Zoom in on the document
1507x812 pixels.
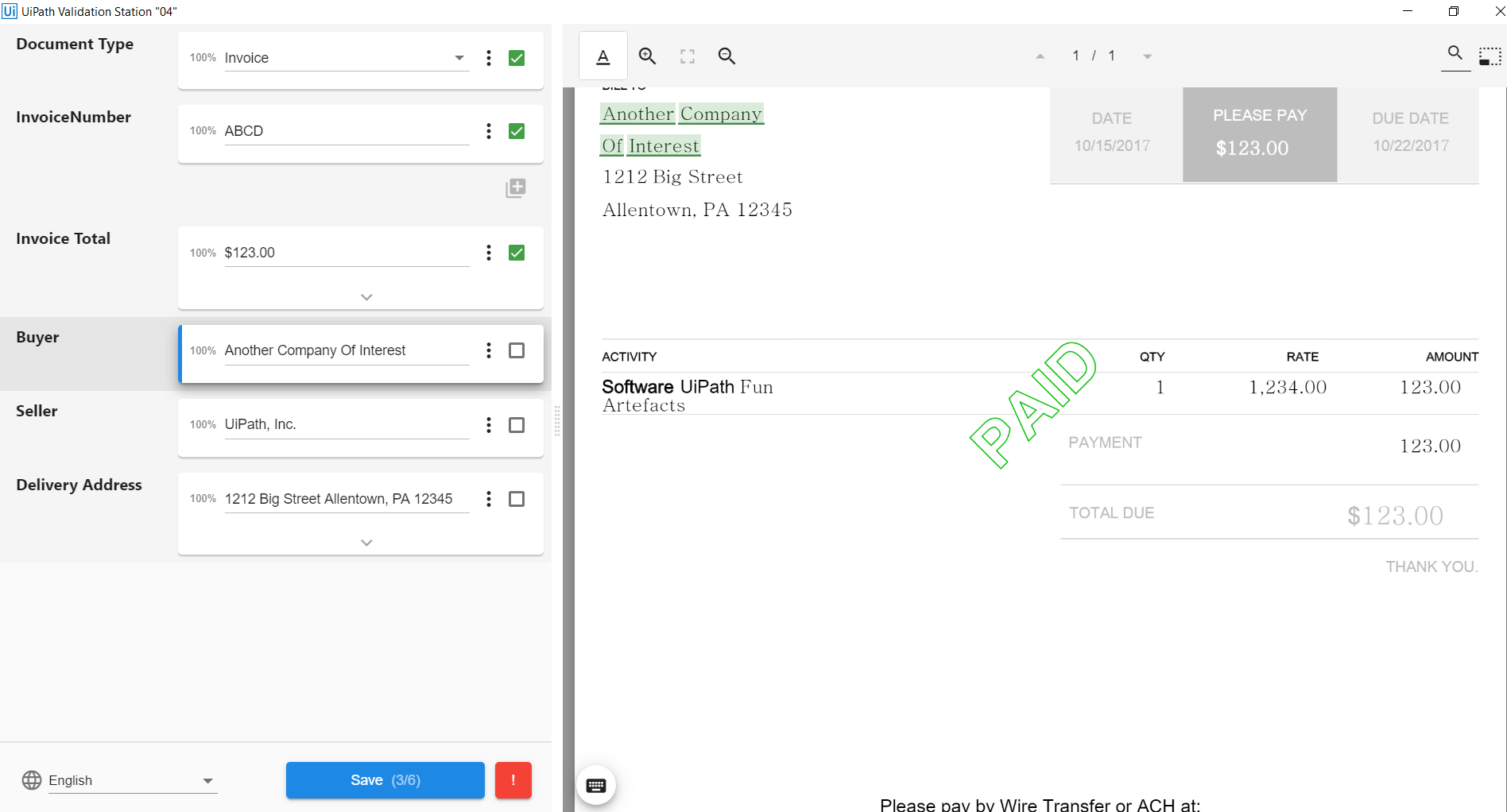(647, 56)
